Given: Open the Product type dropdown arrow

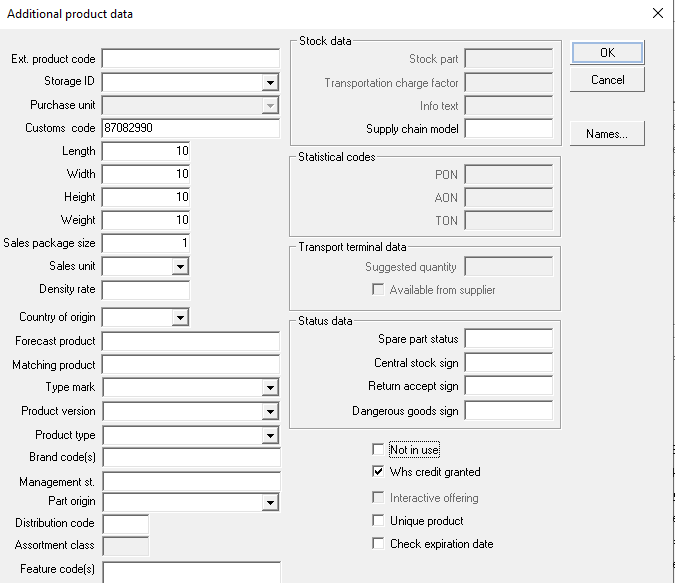Looking at the screenshot, I should coord(270,435).
